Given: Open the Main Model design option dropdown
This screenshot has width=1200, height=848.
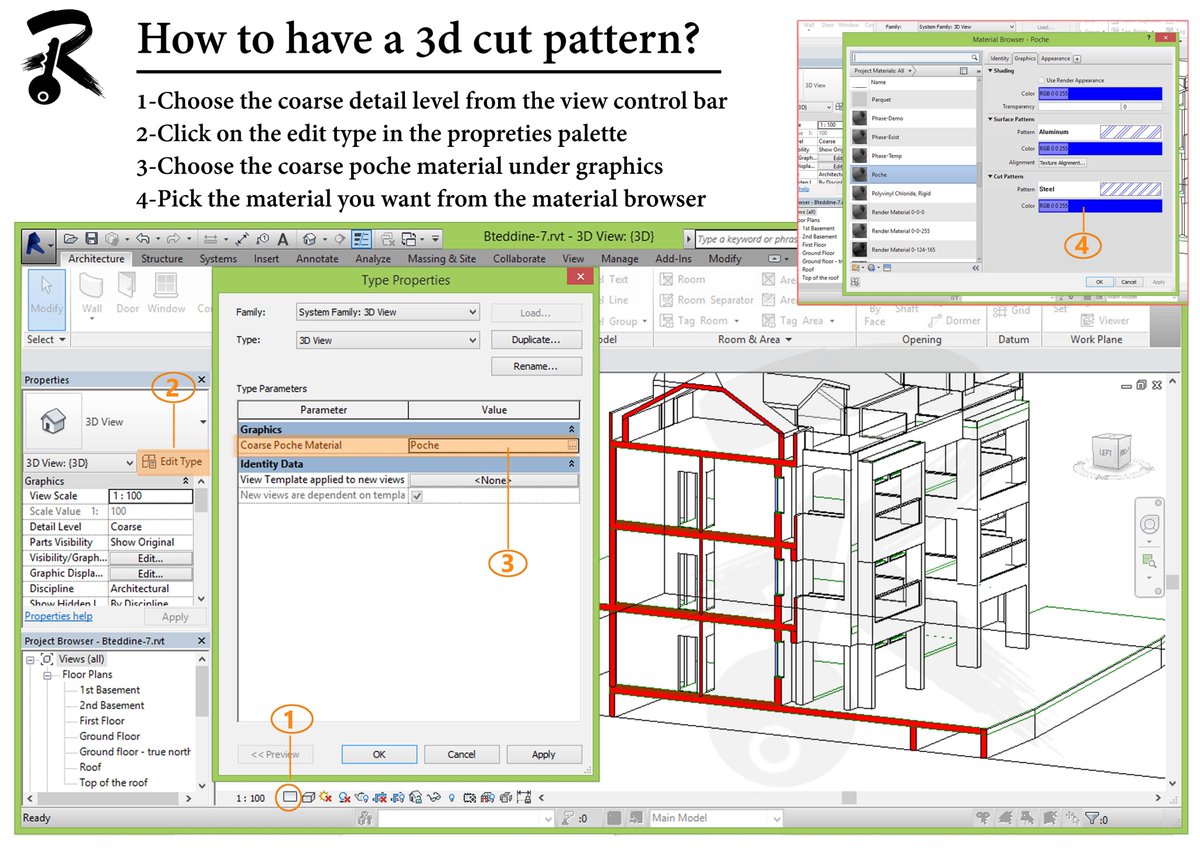Looking at the screenshot, I should [x=716, y=818].
